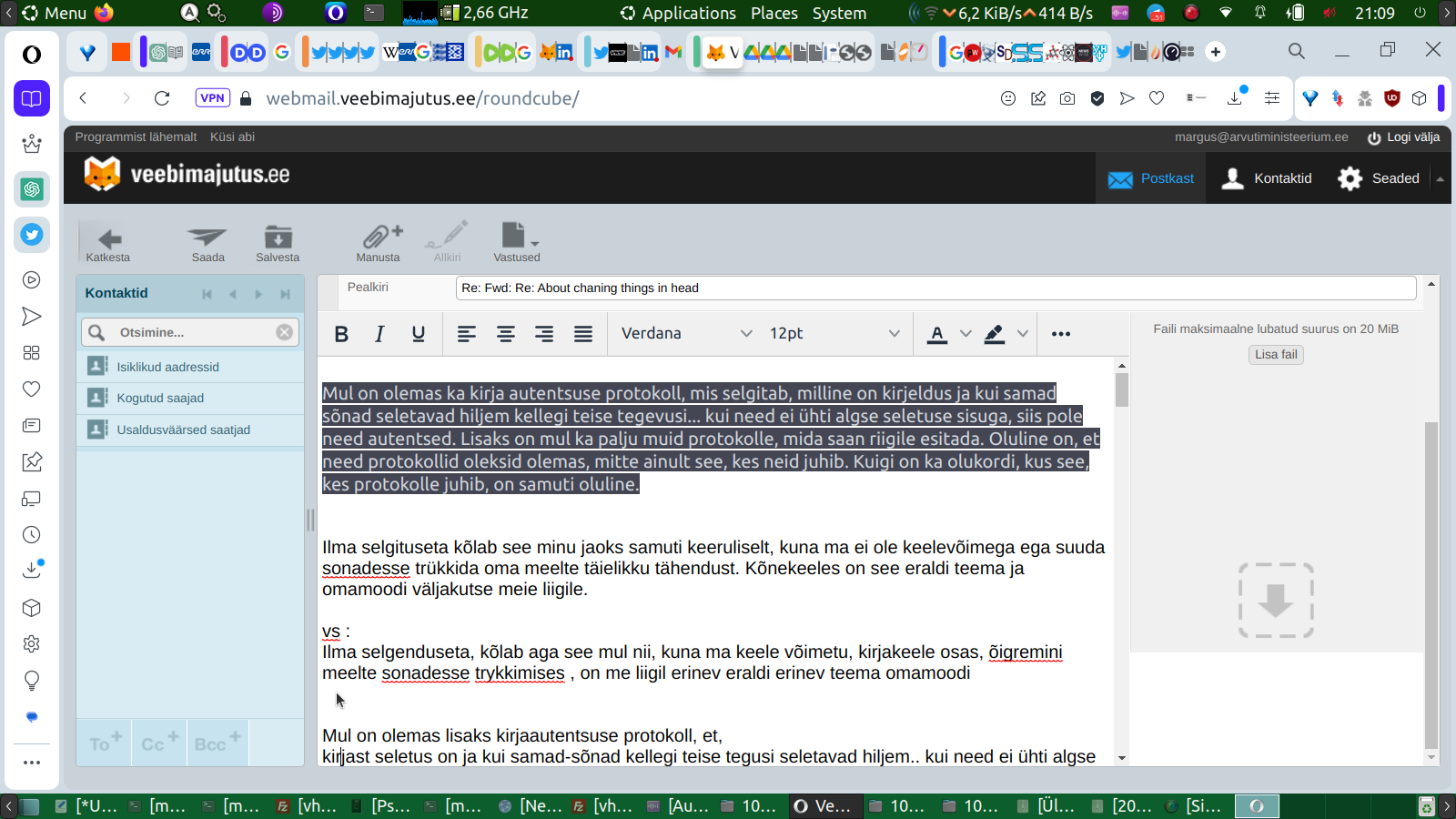Log out with Logi välja
Image resolution: width=1456 pixels, height=819 pixels.
click(1404, 137)
